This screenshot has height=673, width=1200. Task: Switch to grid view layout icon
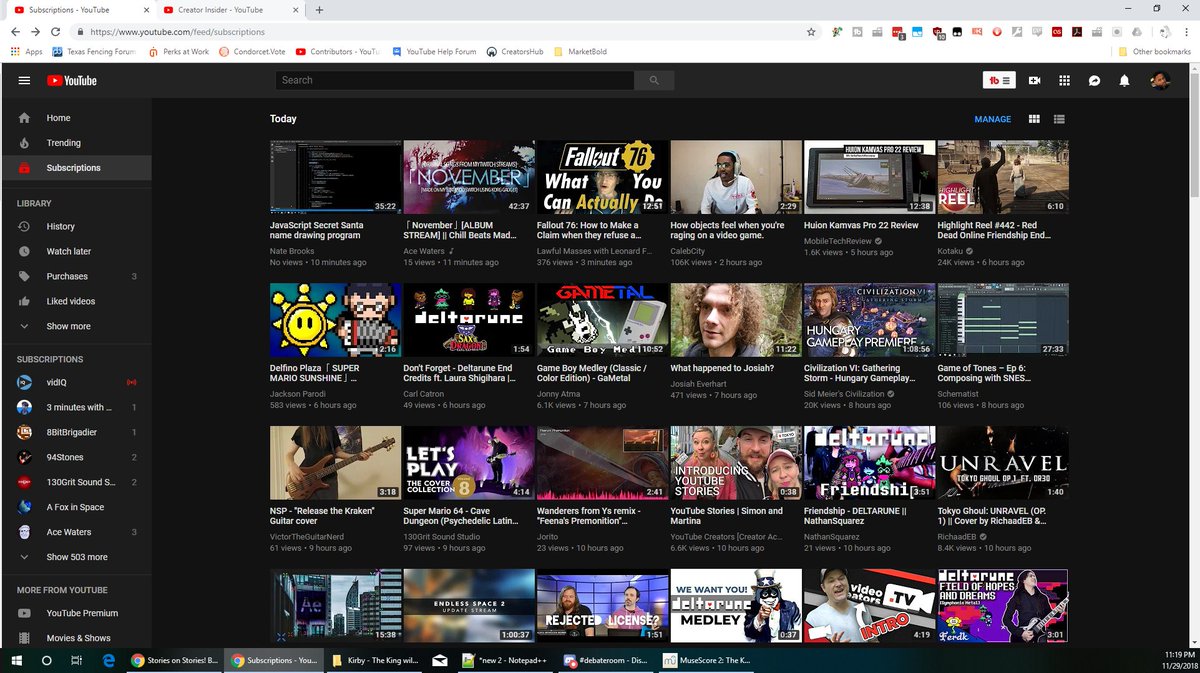click(x=1034, y=119)
